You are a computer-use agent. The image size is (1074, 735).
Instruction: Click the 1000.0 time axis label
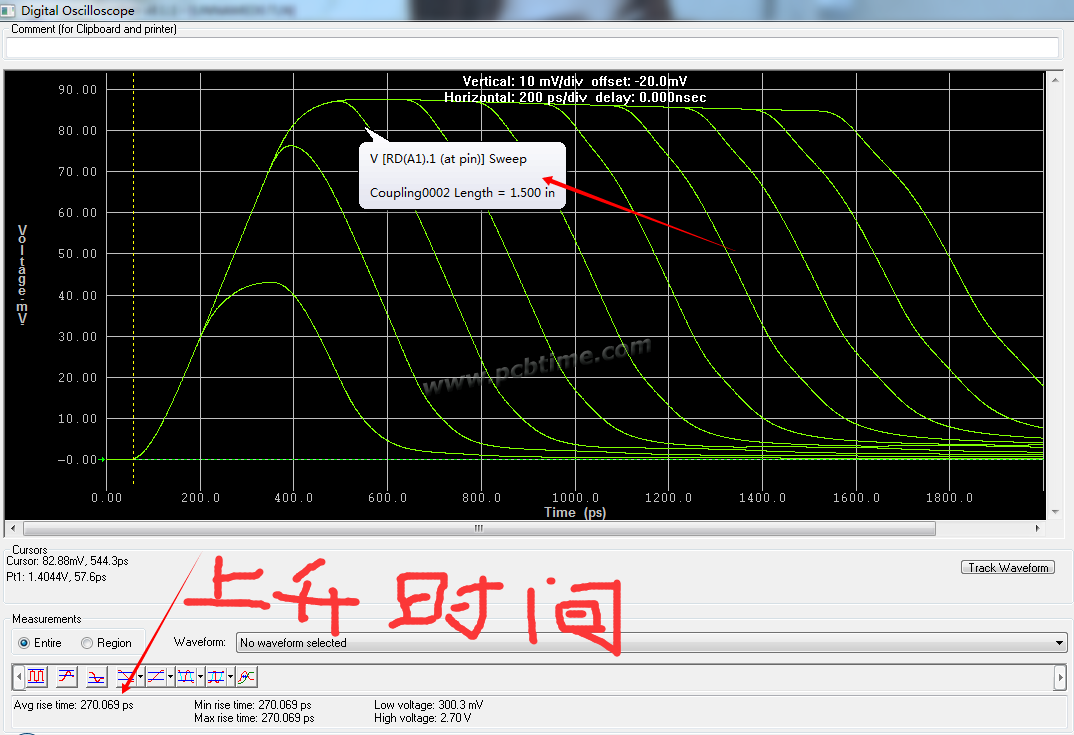575,498
